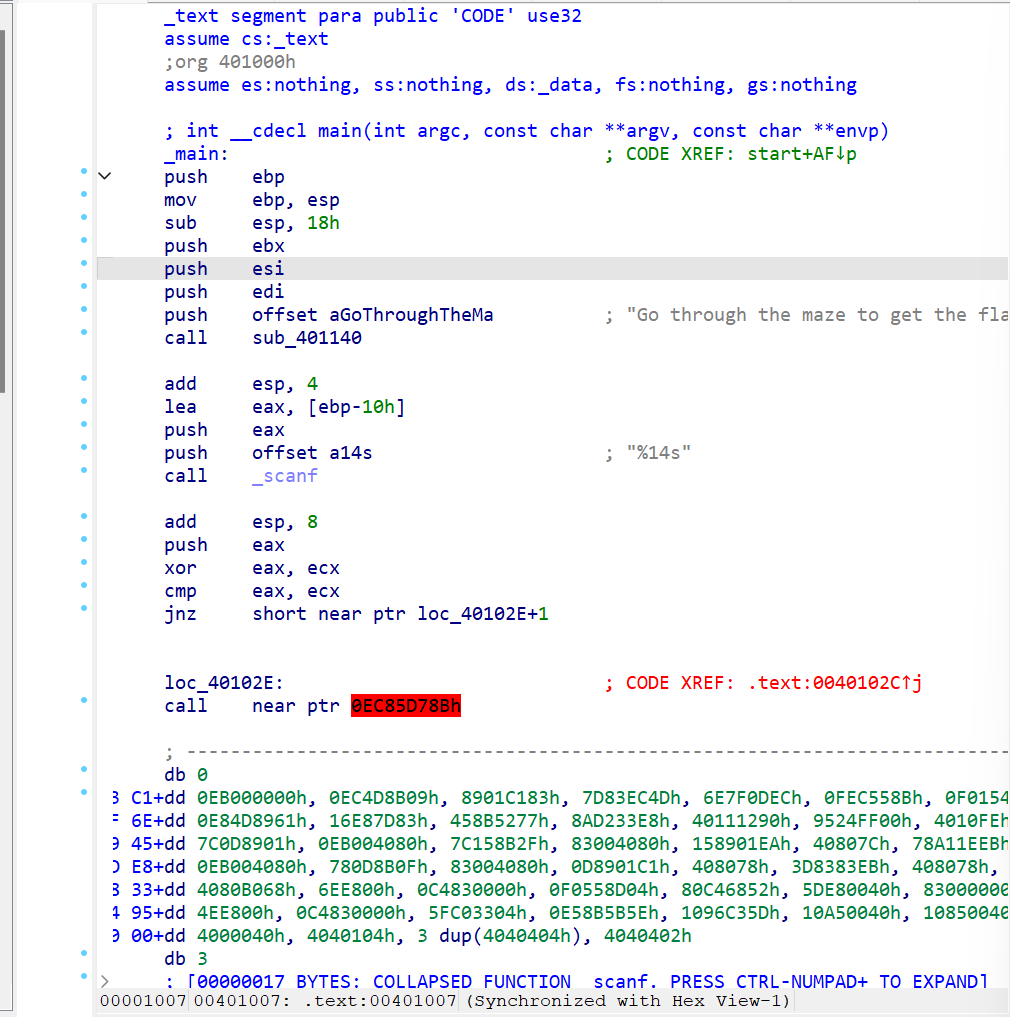Click margin dot beside db 3 line

84,954
